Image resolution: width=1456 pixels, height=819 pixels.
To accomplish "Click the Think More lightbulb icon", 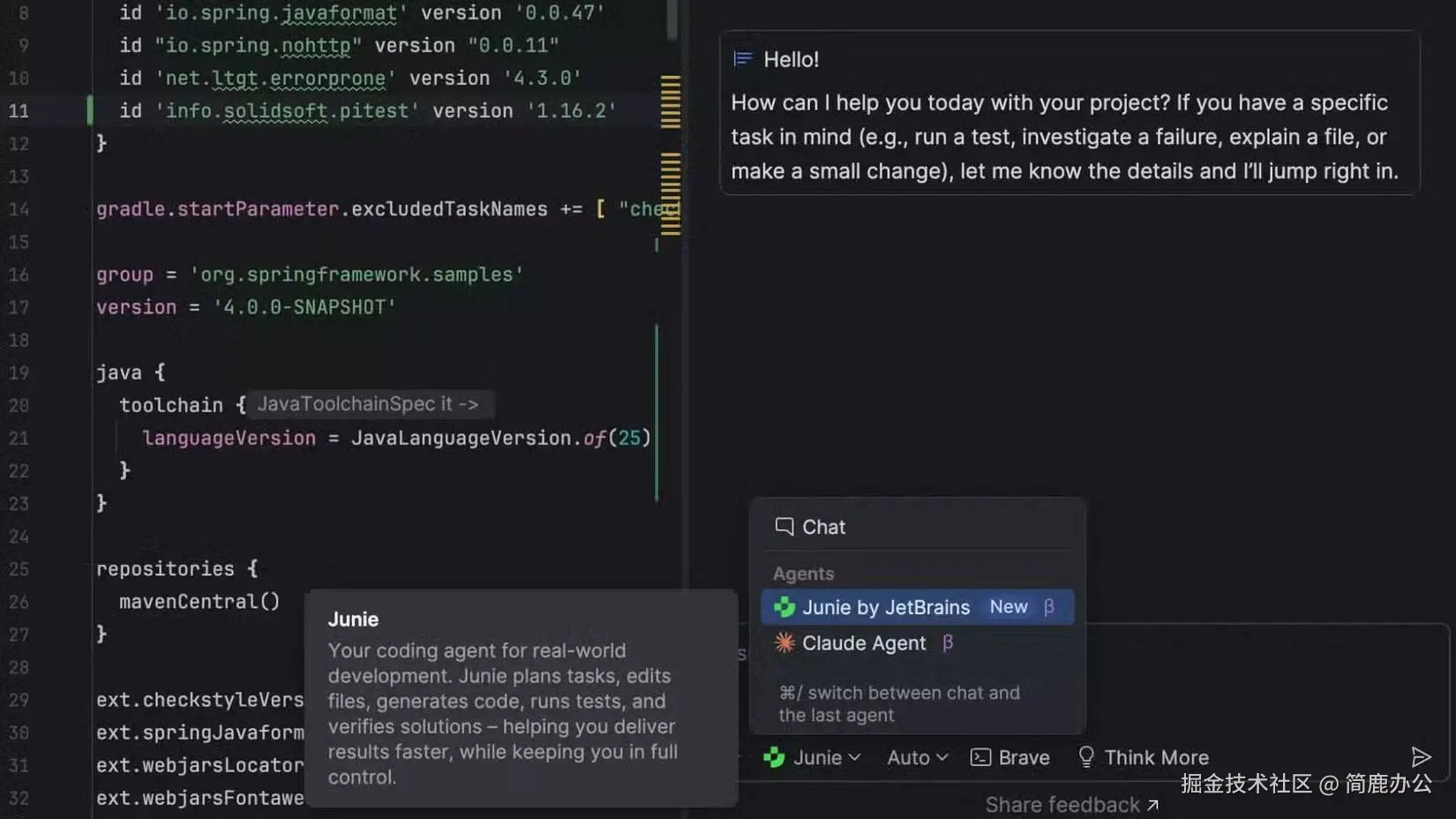I will point(1087,756).
